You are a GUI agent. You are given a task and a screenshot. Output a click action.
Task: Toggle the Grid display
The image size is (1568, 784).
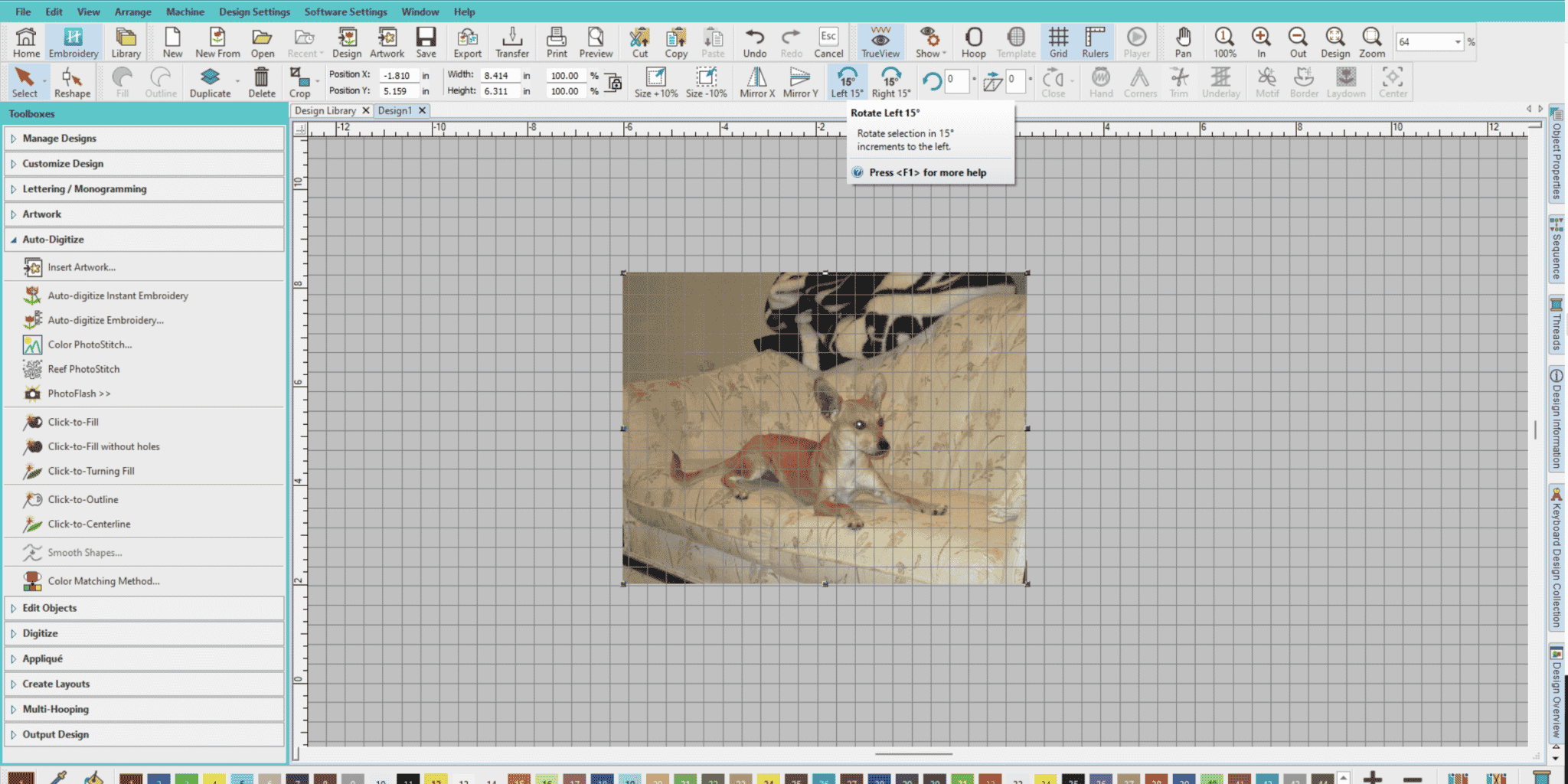1058,42
